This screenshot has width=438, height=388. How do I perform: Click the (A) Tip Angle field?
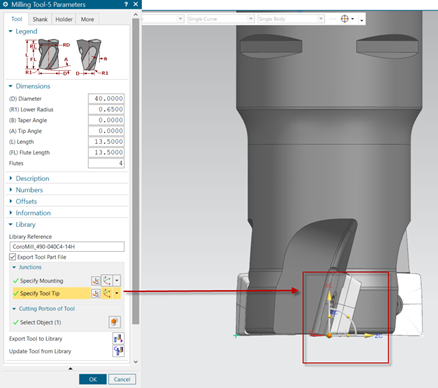point(106,131)
